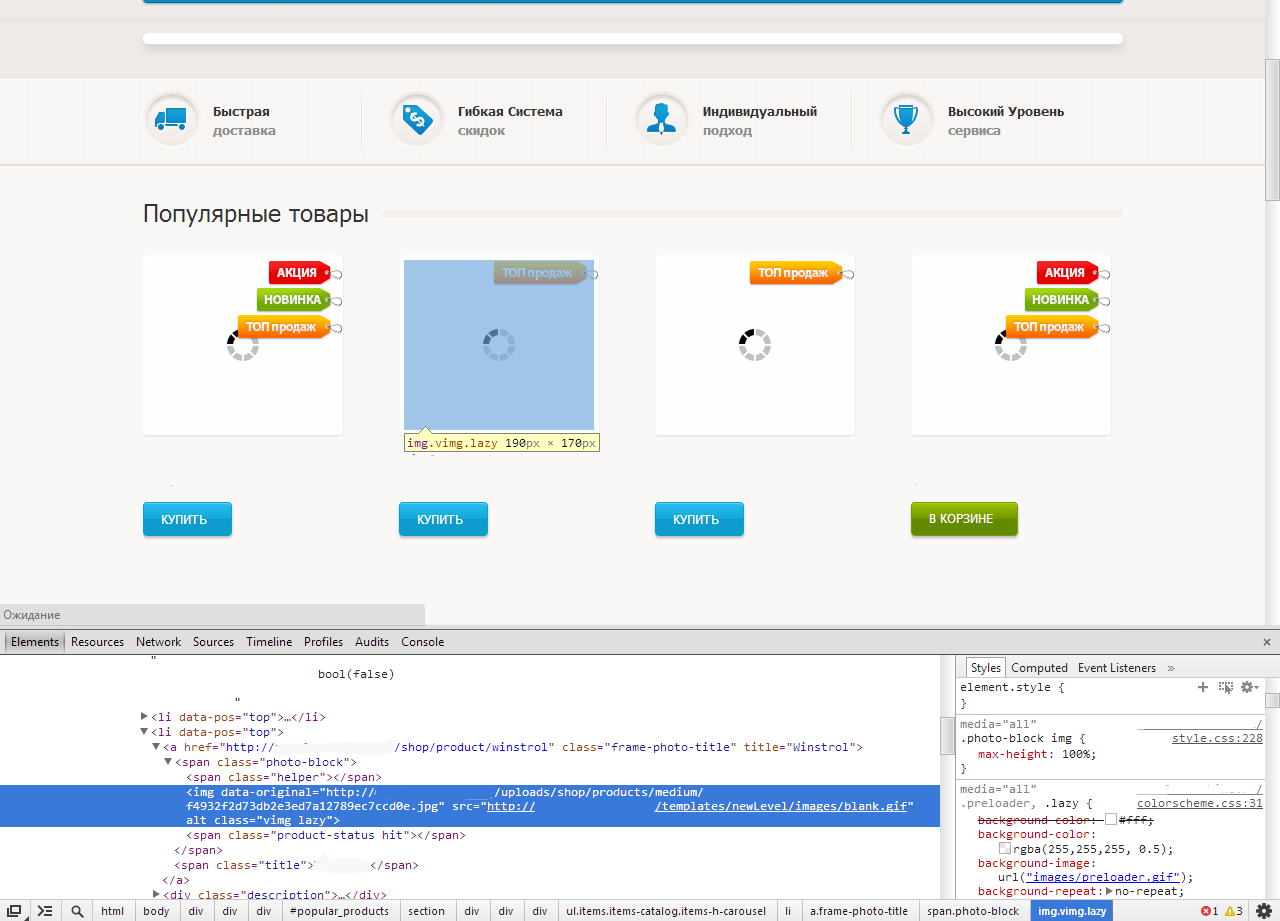
Task: Expand the div class="description" node
Action: (157, 894)
